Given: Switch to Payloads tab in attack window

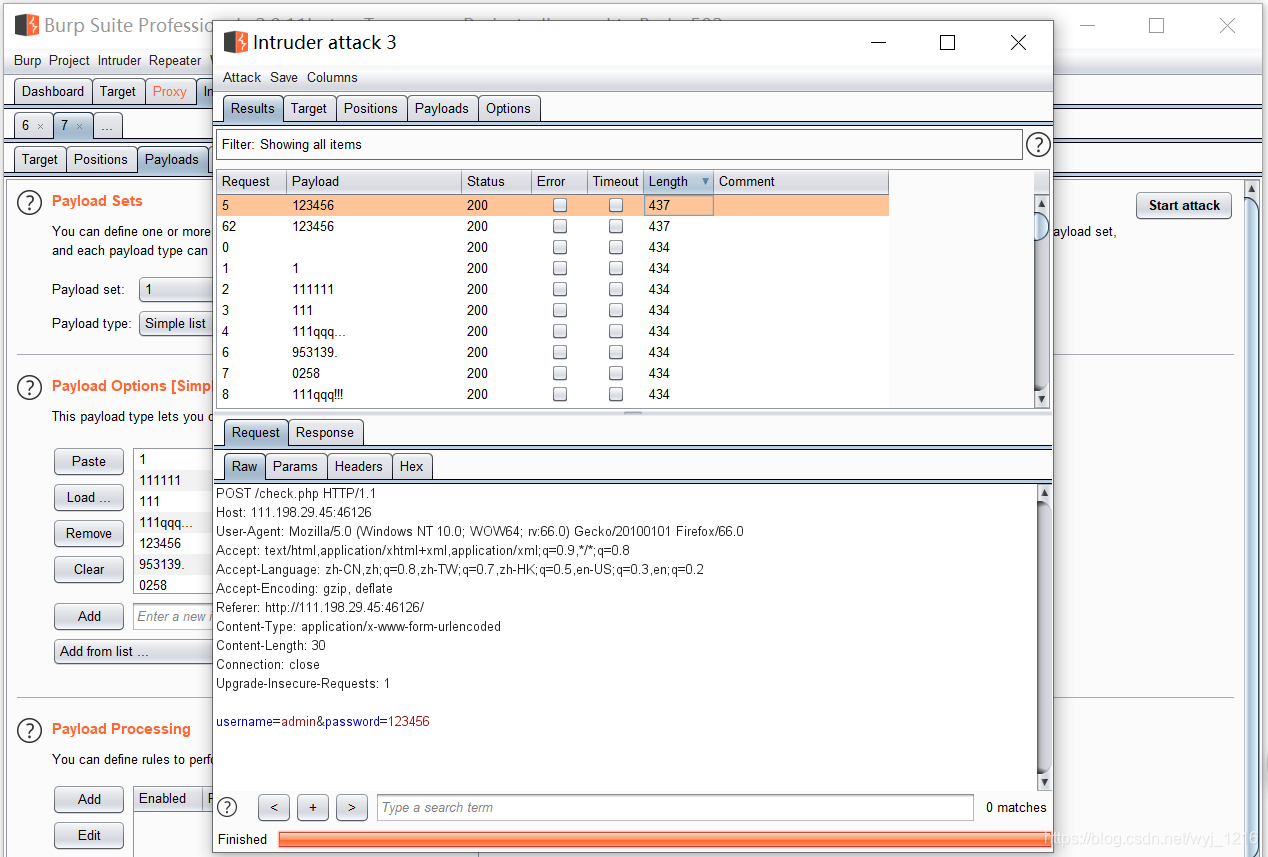Looking at the screenshot, I should [442, 108].
